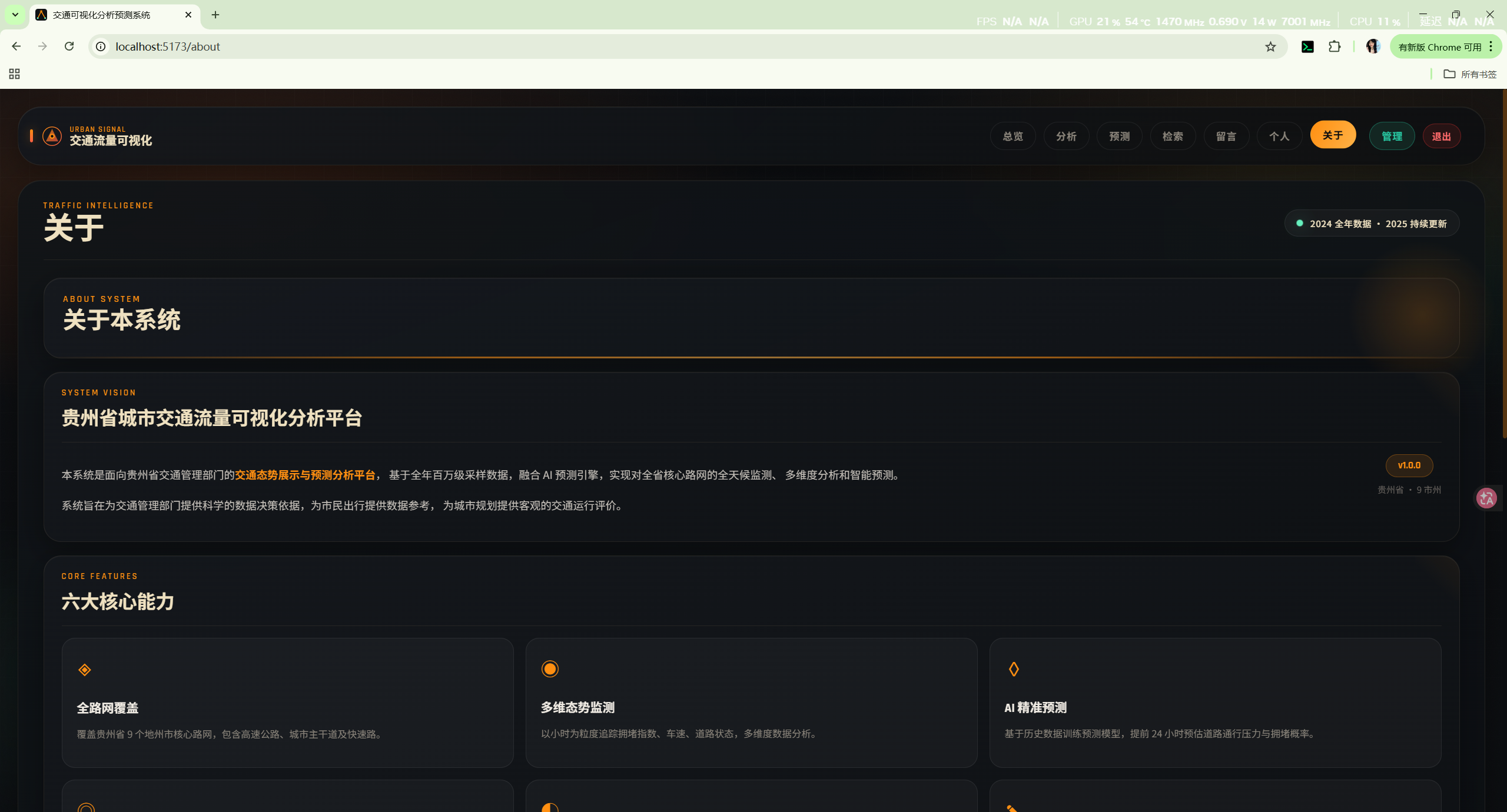Go to the 总览 navigation item
This screenshot has width=1507, height=812.
point(1013,137)
